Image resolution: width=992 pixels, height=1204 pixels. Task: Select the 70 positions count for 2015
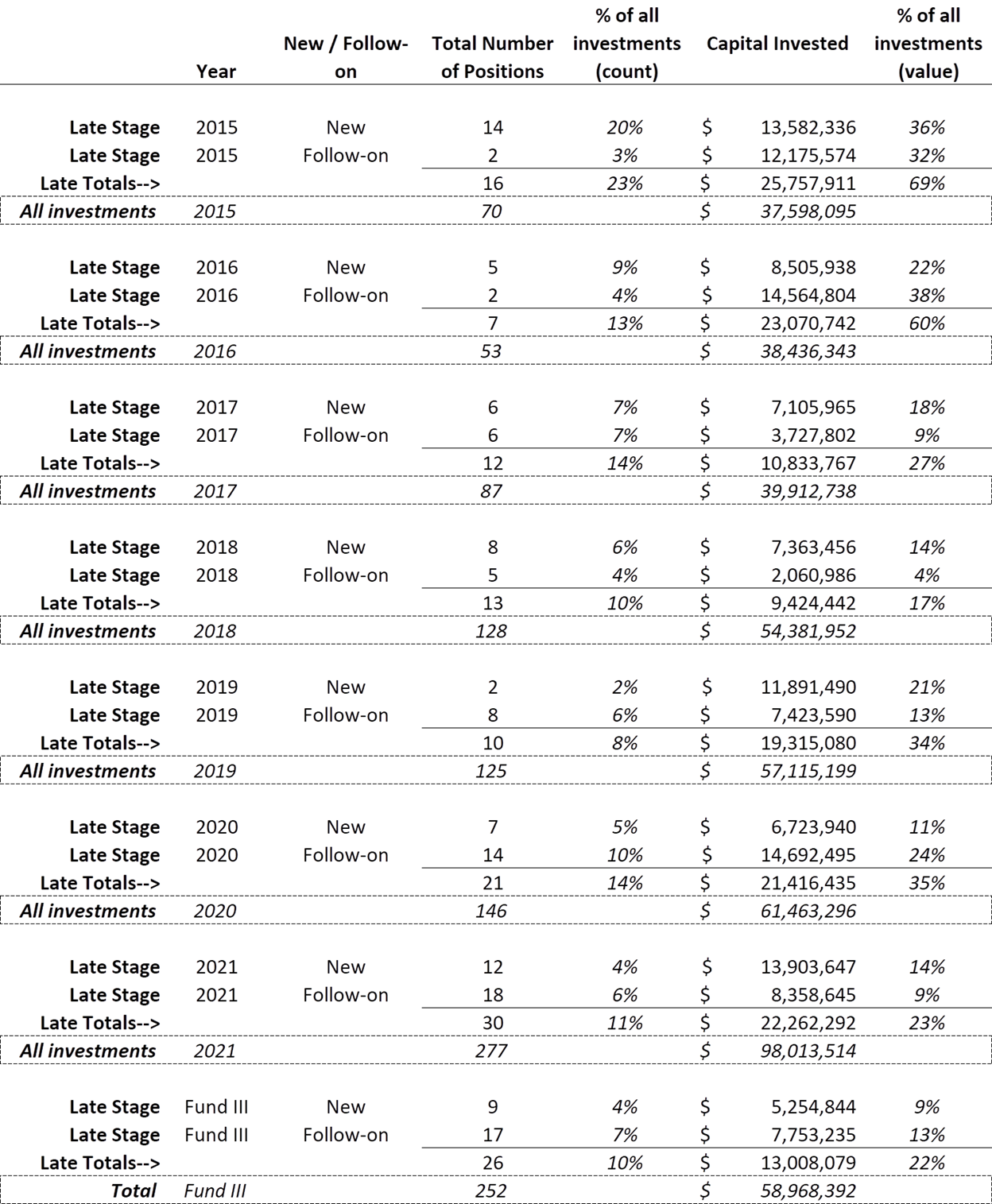pyautogui.click(x=492, y=211)
